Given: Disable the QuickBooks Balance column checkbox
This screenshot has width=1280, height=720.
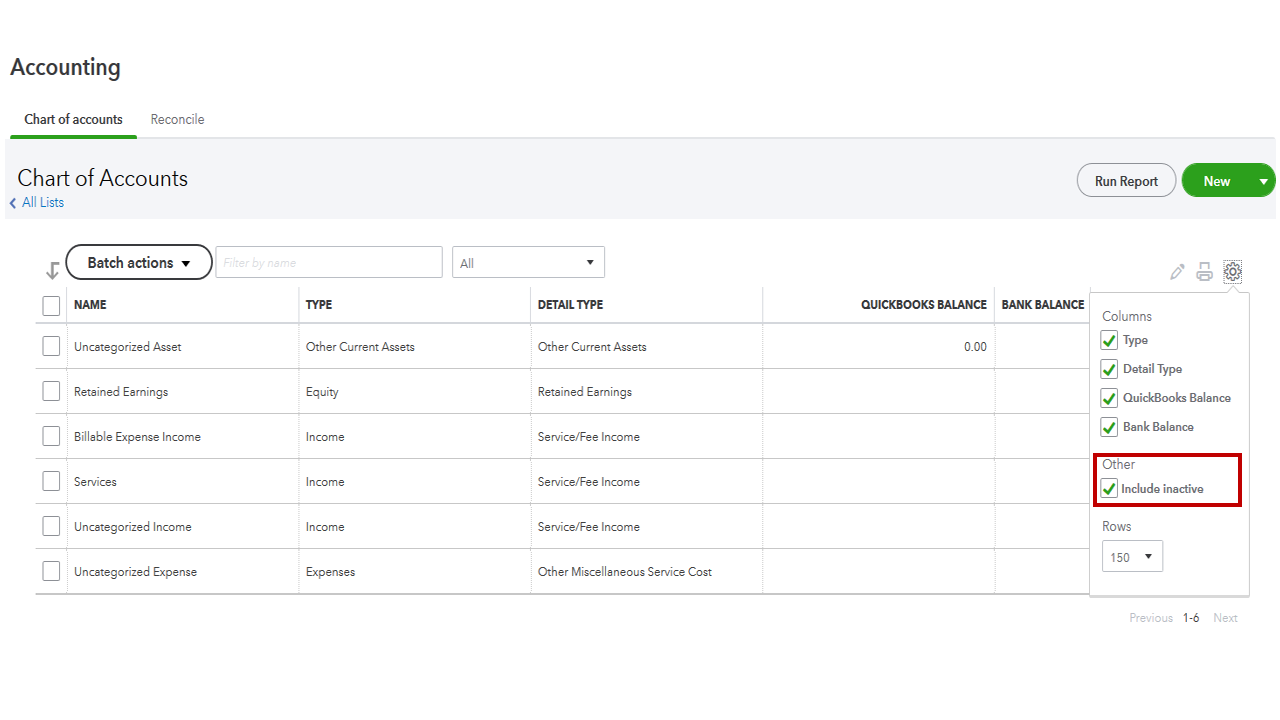Looking at the screenshot, I should 1109,398.
